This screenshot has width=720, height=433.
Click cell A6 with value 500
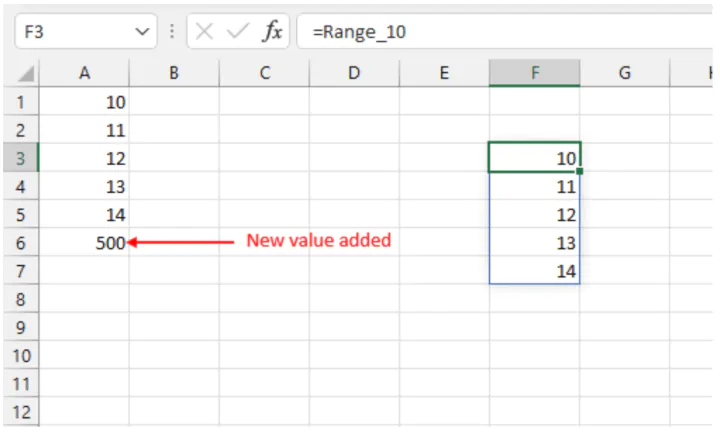tap(84, 242)
